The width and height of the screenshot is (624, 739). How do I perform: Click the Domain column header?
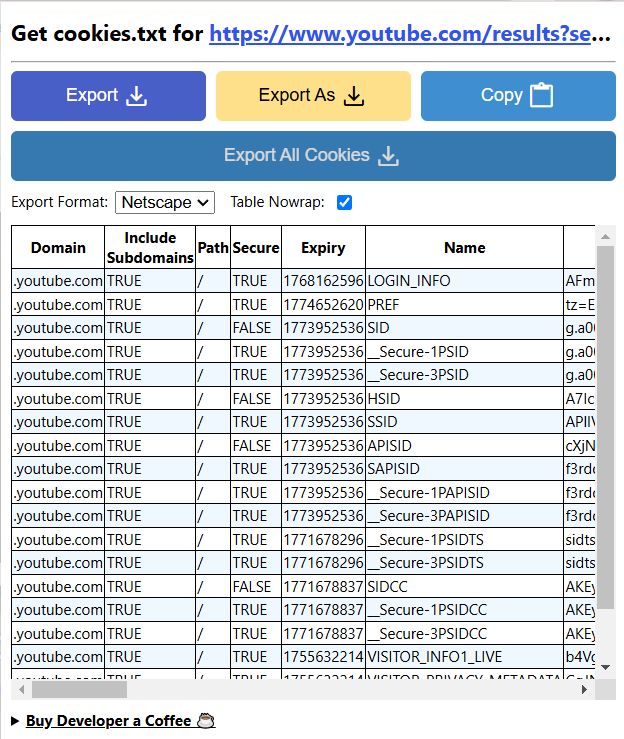[x=58, y=247]
